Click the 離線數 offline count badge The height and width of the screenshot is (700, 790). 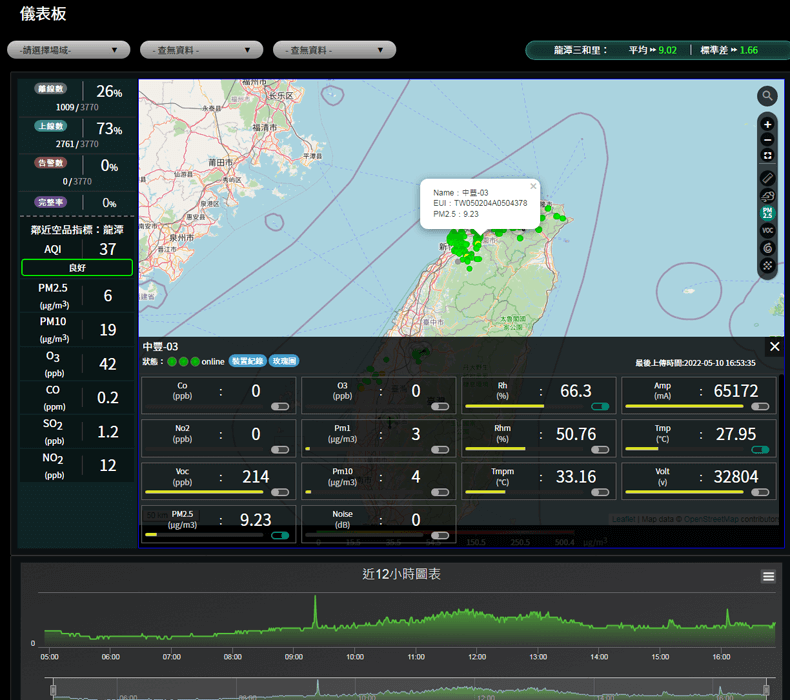(x=51, y=89)
